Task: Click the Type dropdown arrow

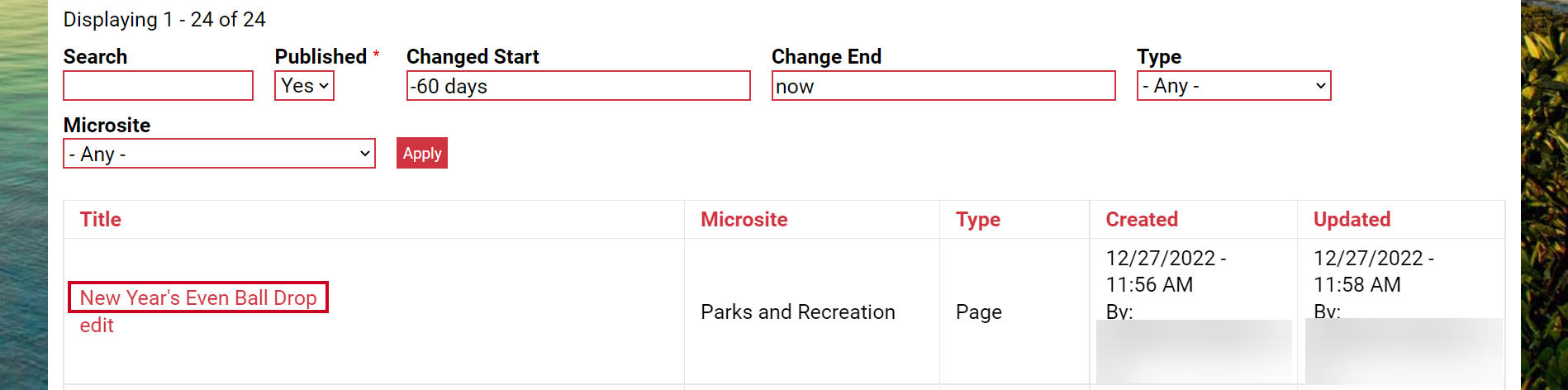Action: pyautogui.click(x=1320, y=86)
